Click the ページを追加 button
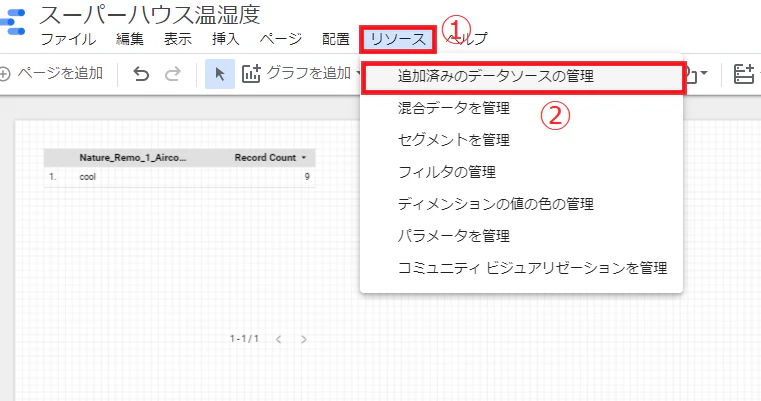 (x=51, y=74)
